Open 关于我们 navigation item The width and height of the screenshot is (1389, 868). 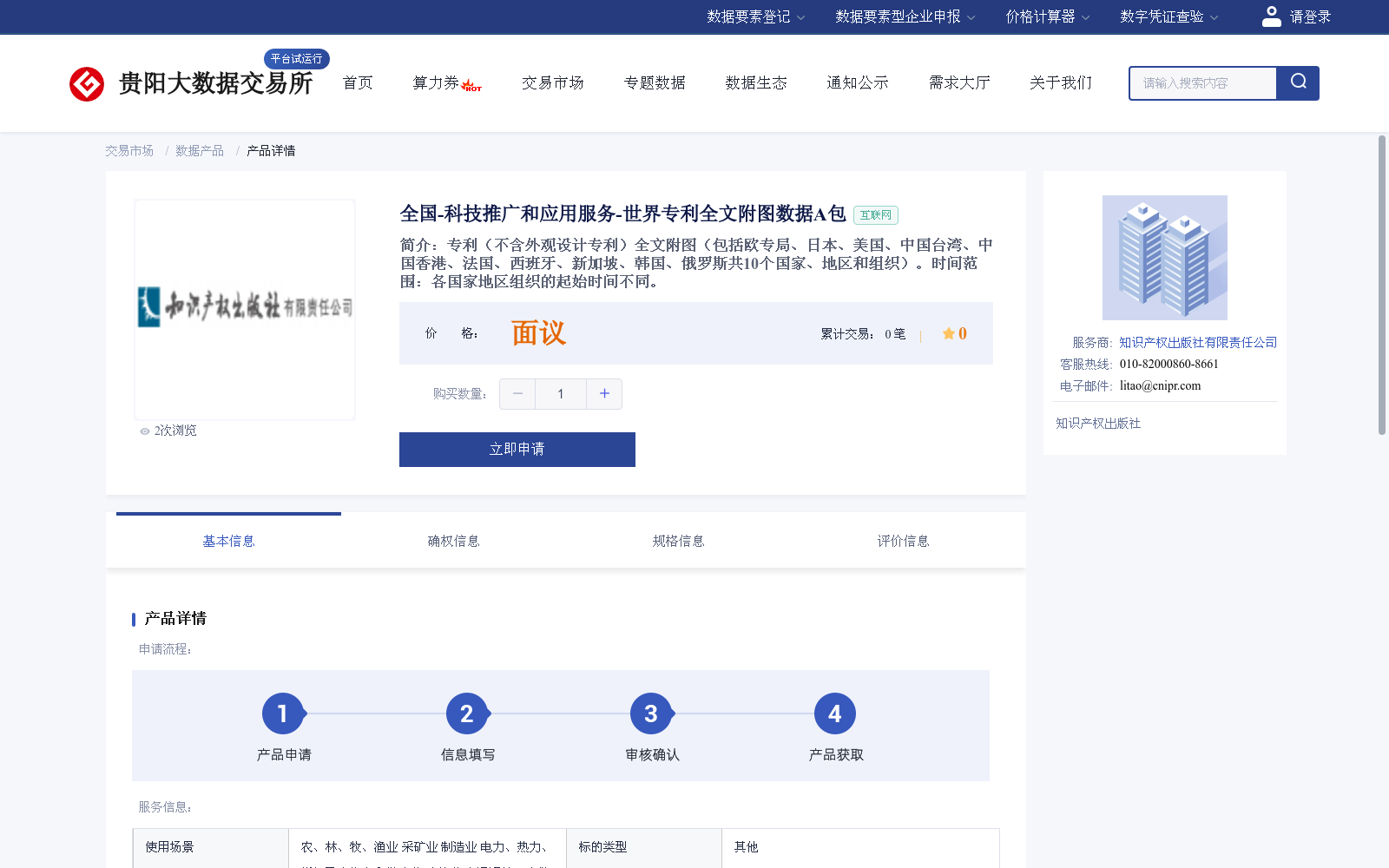click(x=1061, y=82)
